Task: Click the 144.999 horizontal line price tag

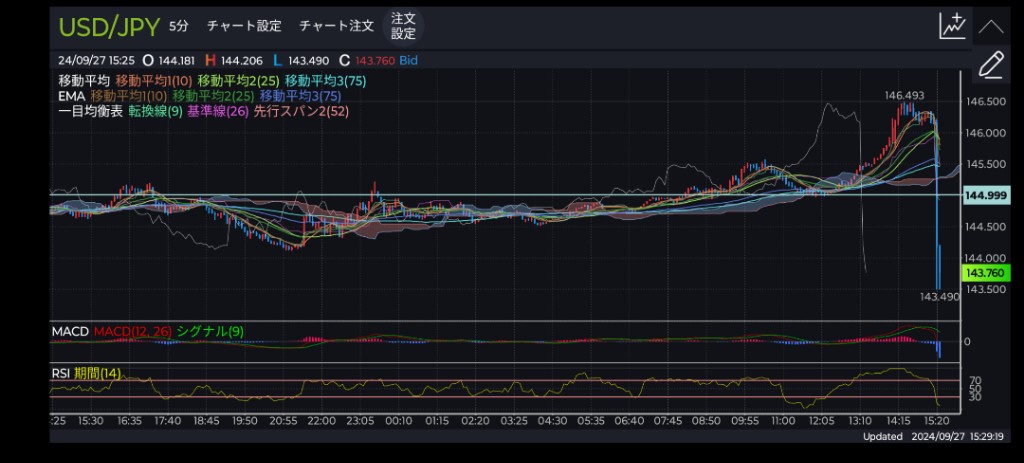Action: tap(984, 196)
